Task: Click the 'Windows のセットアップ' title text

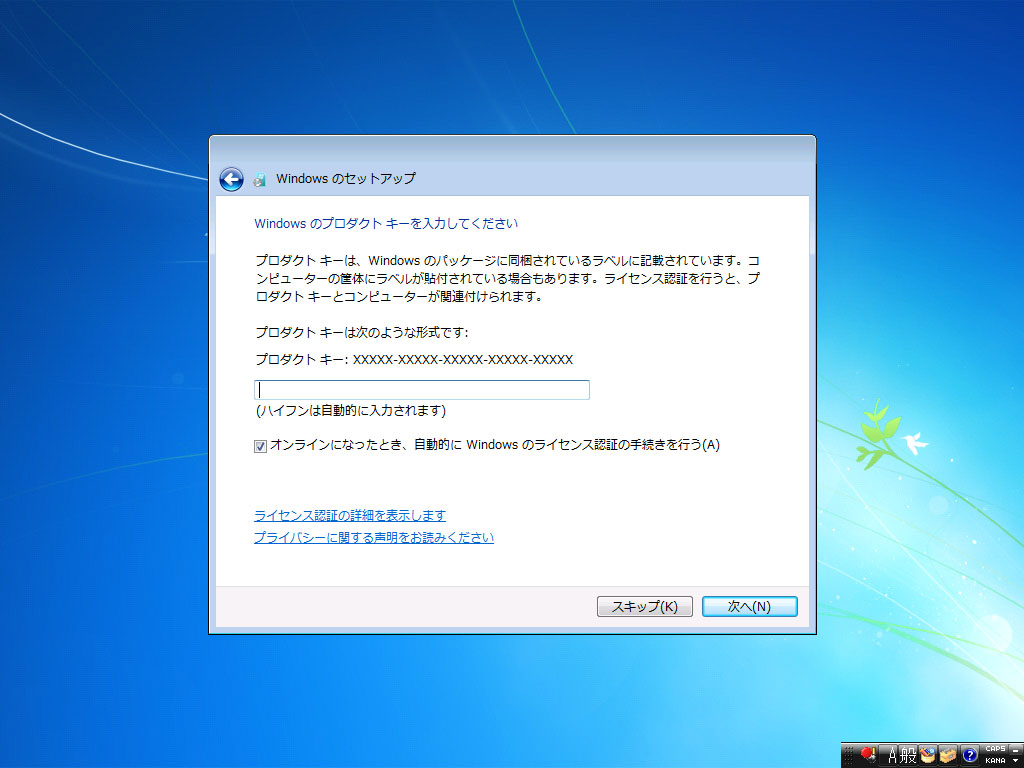Action: (x=345, y=179)
